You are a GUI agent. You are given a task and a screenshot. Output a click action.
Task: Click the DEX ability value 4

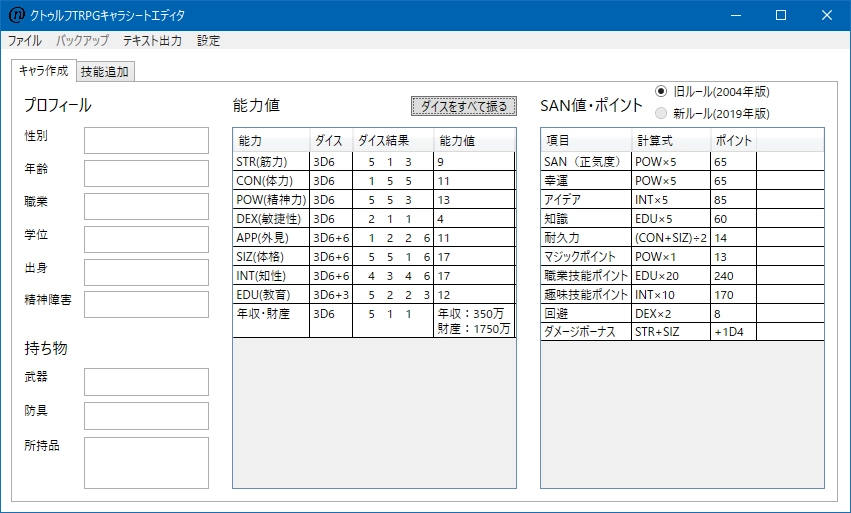(x=474, y=219)
